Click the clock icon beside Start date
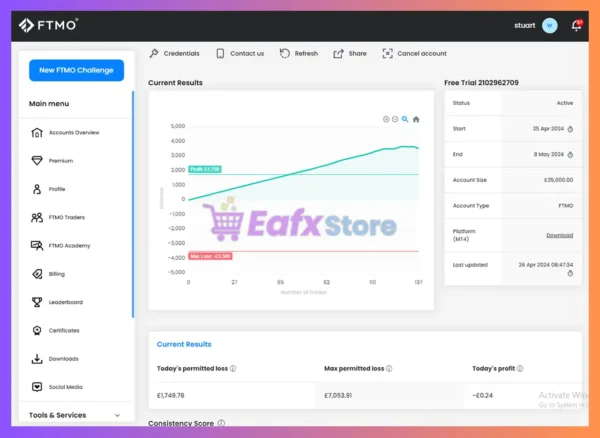Viewport: 600px width, 438px height. coord(570,129)
